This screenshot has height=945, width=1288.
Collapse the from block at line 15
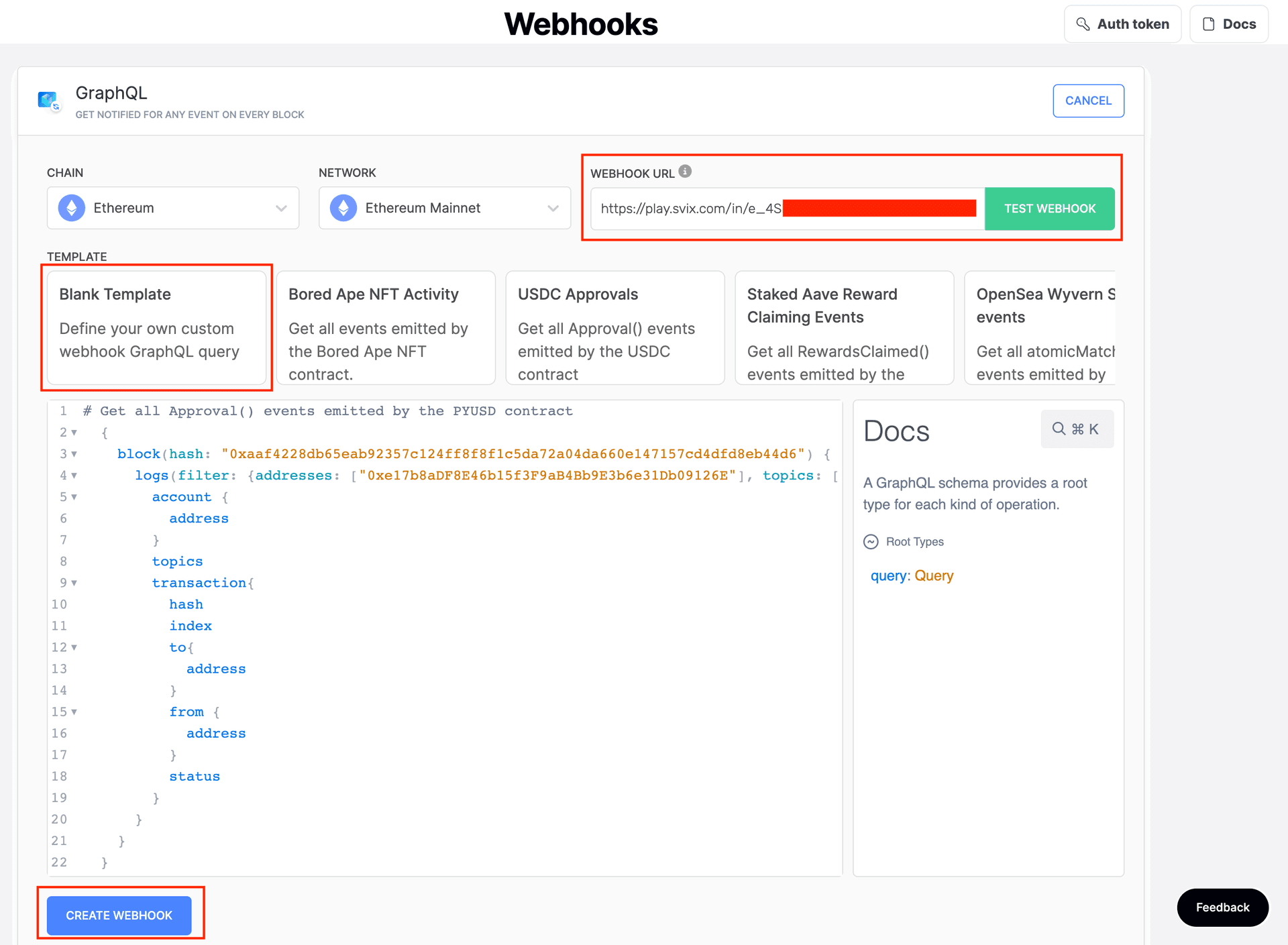74,712
